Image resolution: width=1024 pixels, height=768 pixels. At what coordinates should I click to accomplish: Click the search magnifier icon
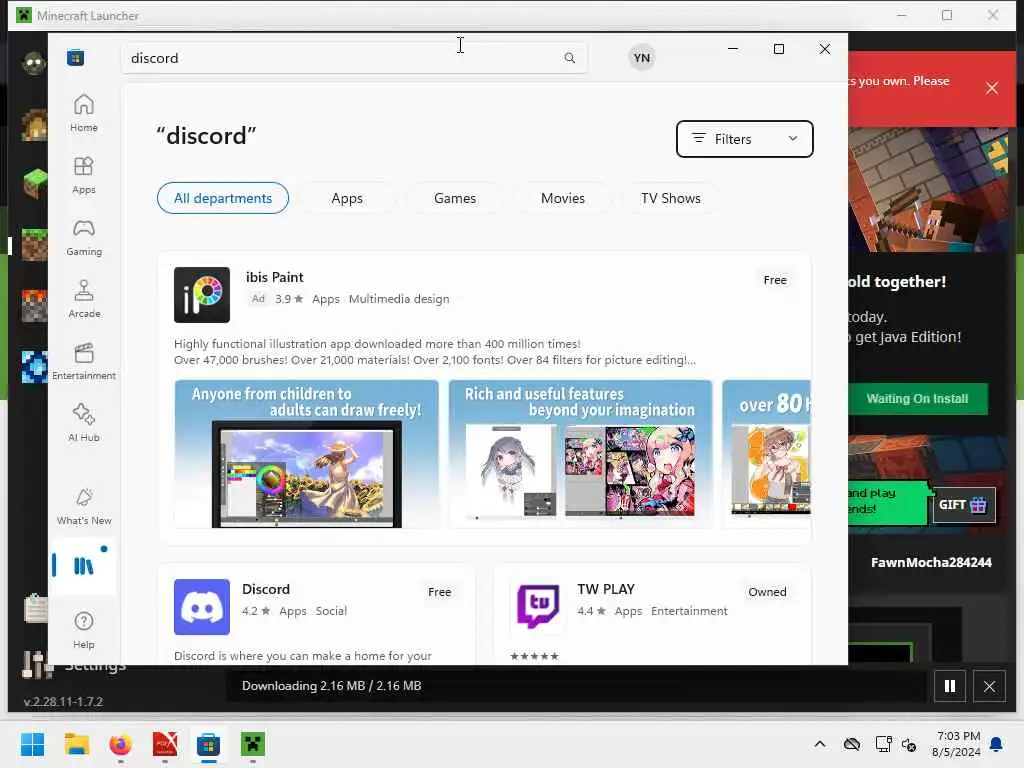(569, 58)
